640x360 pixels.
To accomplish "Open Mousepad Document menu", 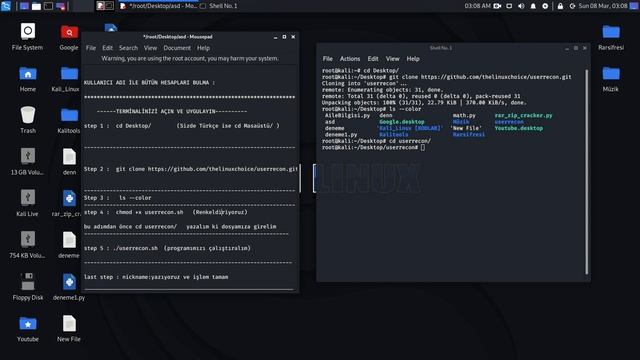I will coord(177,48).
